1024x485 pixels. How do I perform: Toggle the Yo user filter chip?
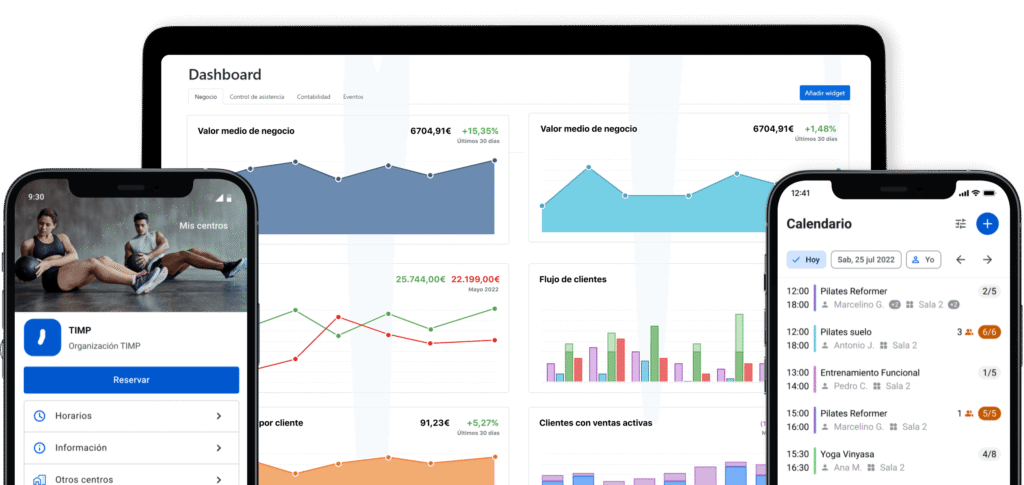point(923,260)
